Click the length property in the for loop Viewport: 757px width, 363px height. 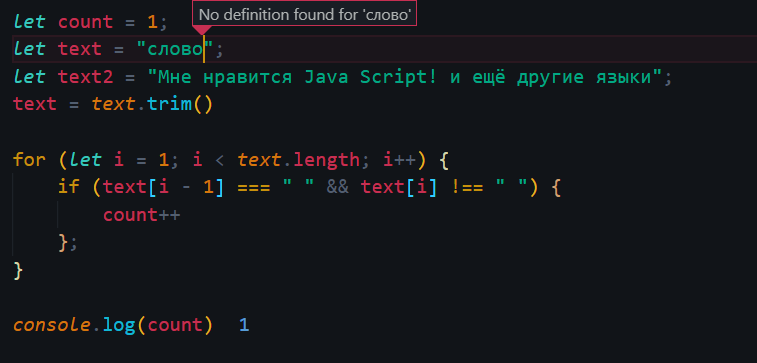[x=326, y=160]
